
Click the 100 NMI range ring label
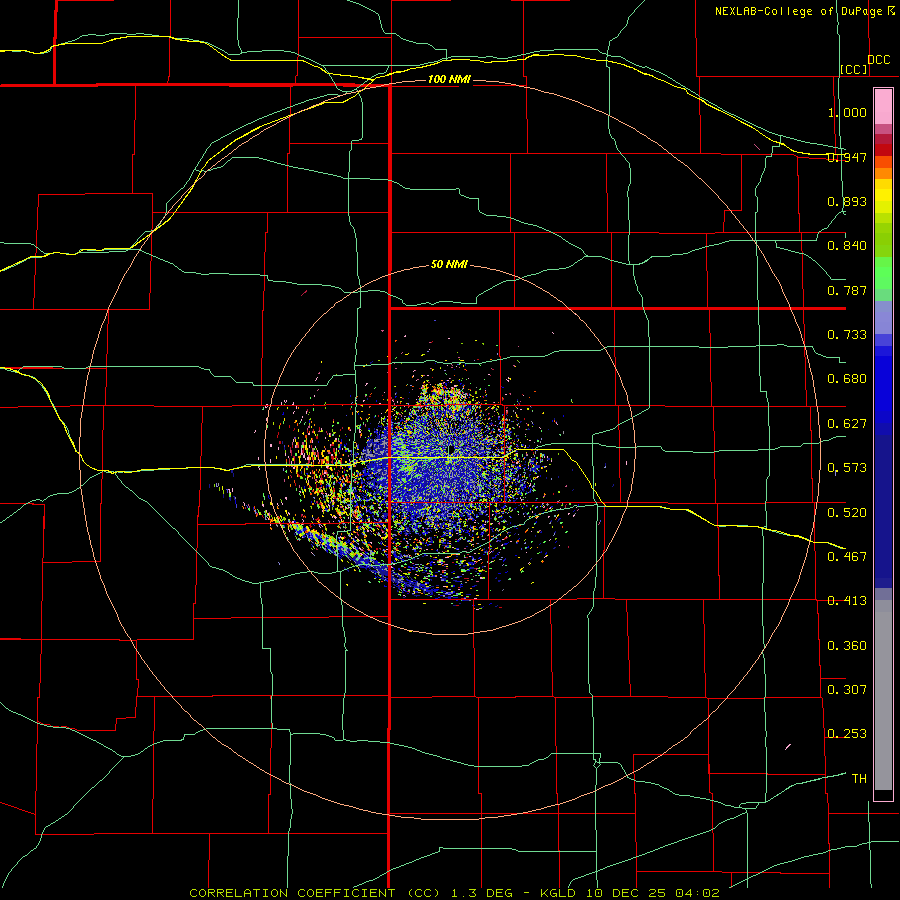pyautogui.click(x=449, y=79)
